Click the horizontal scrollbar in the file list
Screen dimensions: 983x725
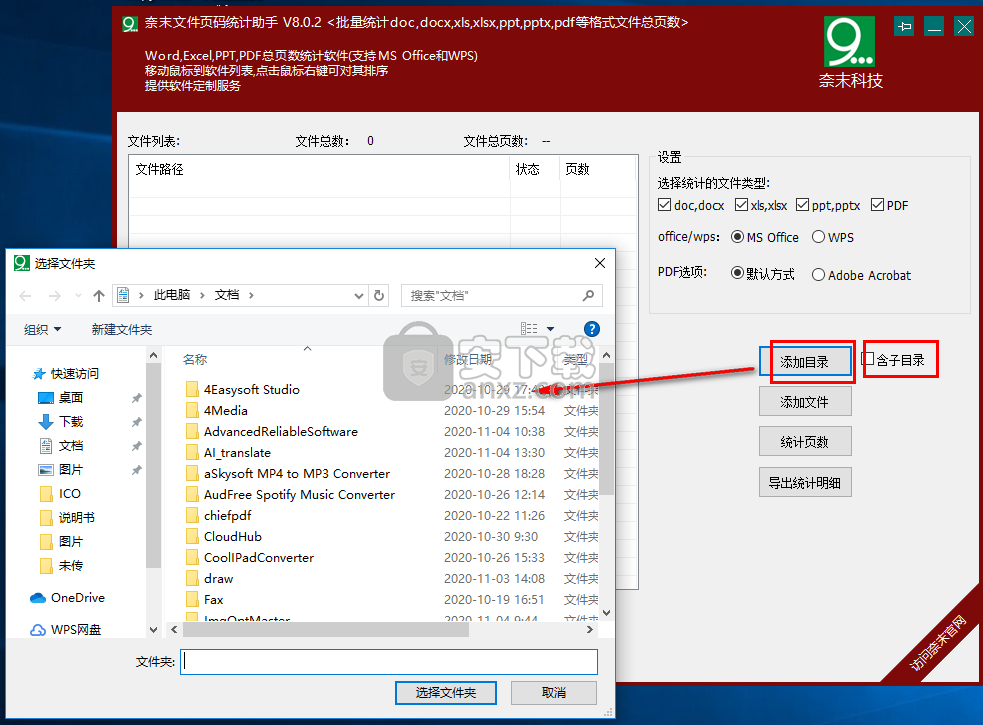[326, 630]
